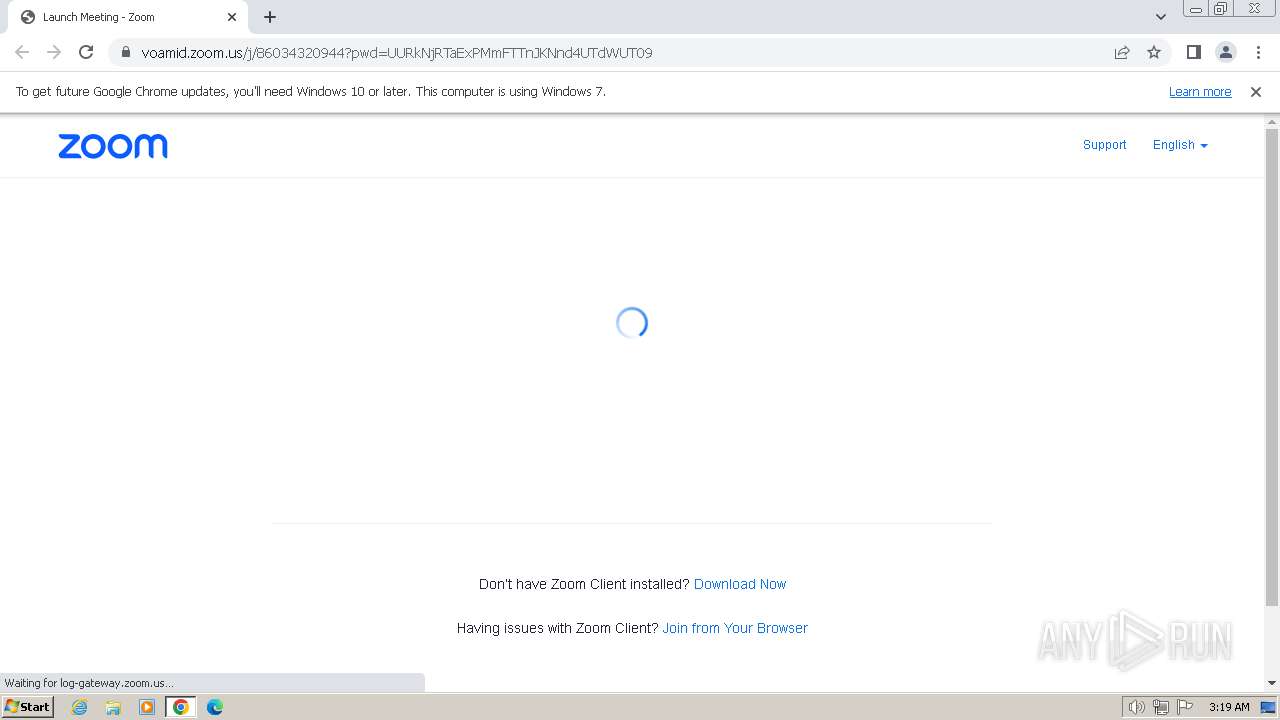
Task: Share this page icon in address bar
Action: click(x=1122, y=52)
